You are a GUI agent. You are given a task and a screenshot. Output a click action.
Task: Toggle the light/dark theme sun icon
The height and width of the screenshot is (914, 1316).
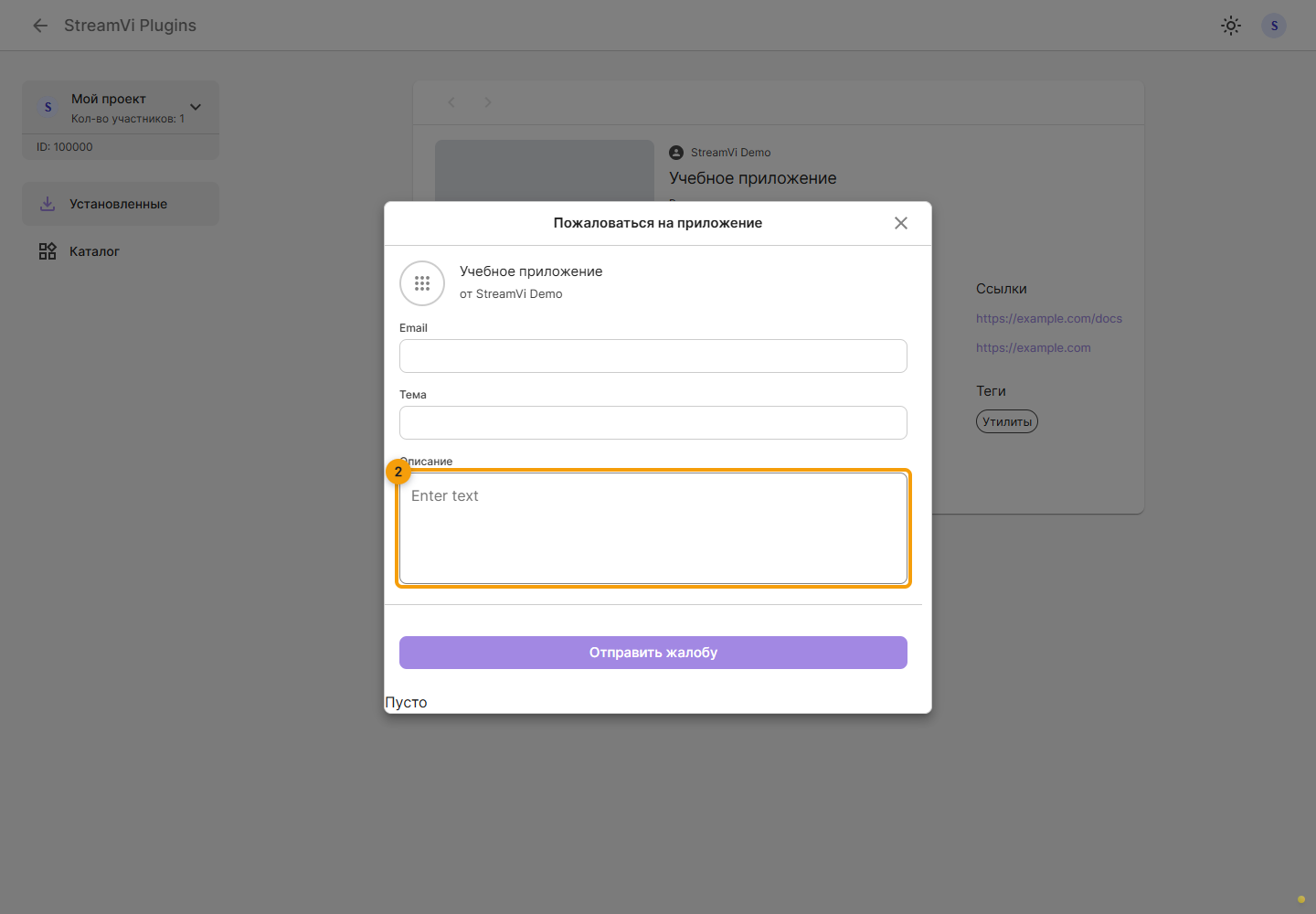[x=1231, y=26]
